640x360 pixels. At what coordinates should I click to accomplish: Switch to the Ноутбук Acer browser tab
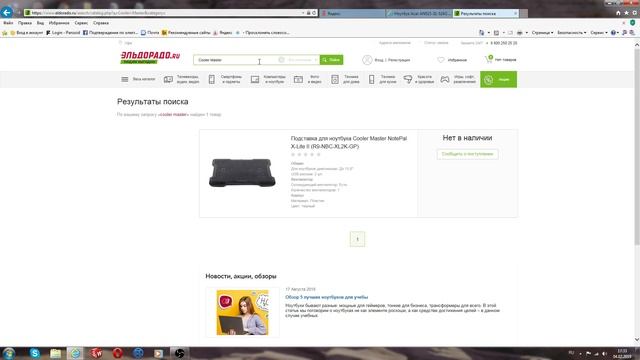(x=419, y=13)
